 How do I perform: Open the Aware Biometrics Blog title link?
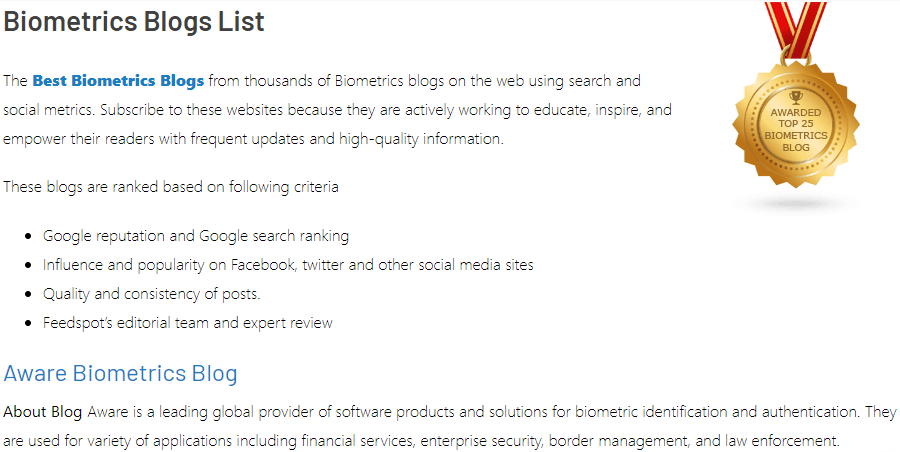(x=121, y=374)
